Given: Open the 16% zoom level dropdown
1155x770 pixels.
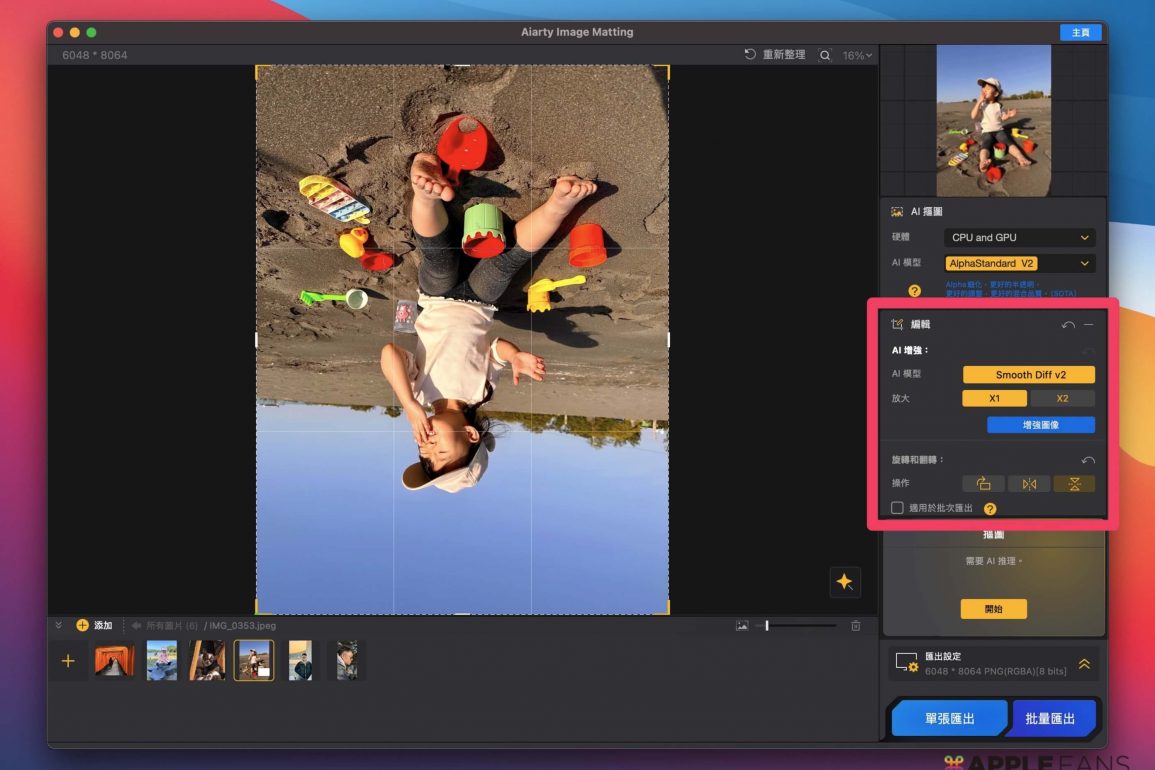Looking at the screenshot, I should (x=857, y=56).
